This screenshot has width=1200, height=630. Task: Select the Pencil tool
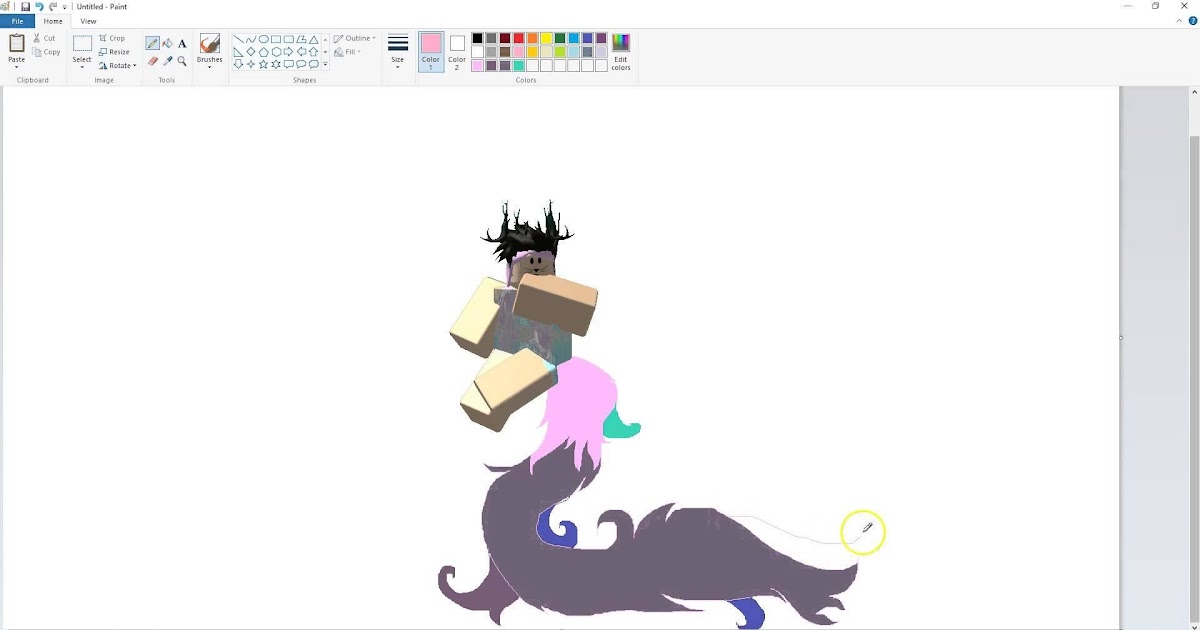(x=153, y=43)
